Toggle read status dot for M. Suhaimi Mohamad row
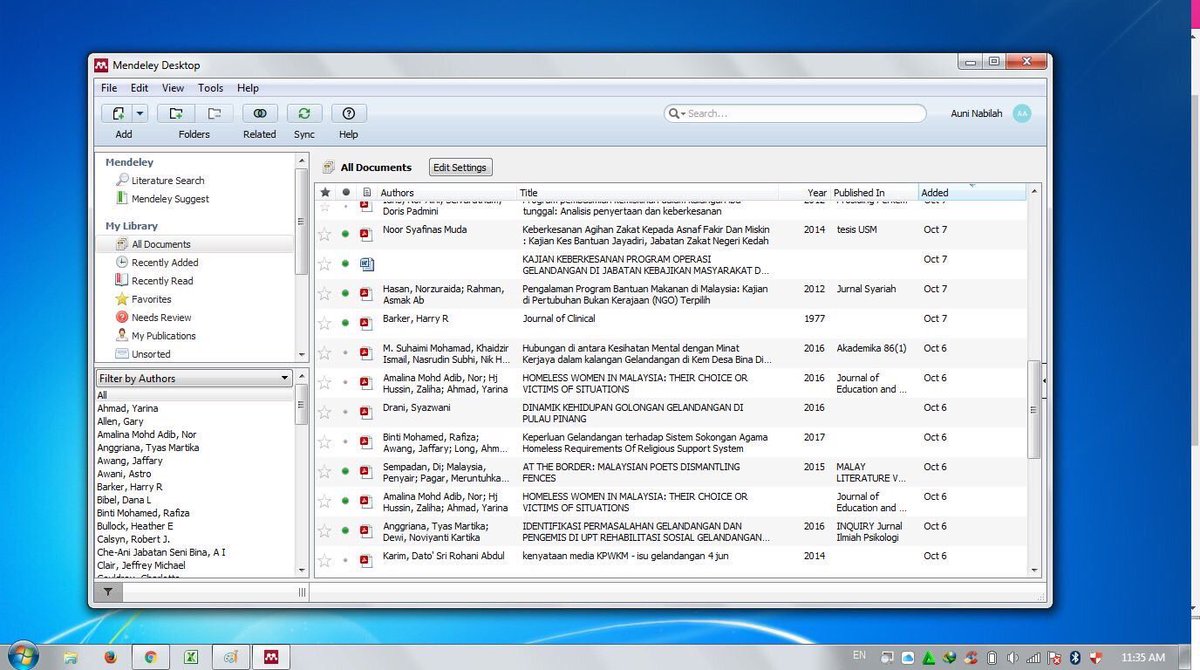 click(x=346, y=353)
